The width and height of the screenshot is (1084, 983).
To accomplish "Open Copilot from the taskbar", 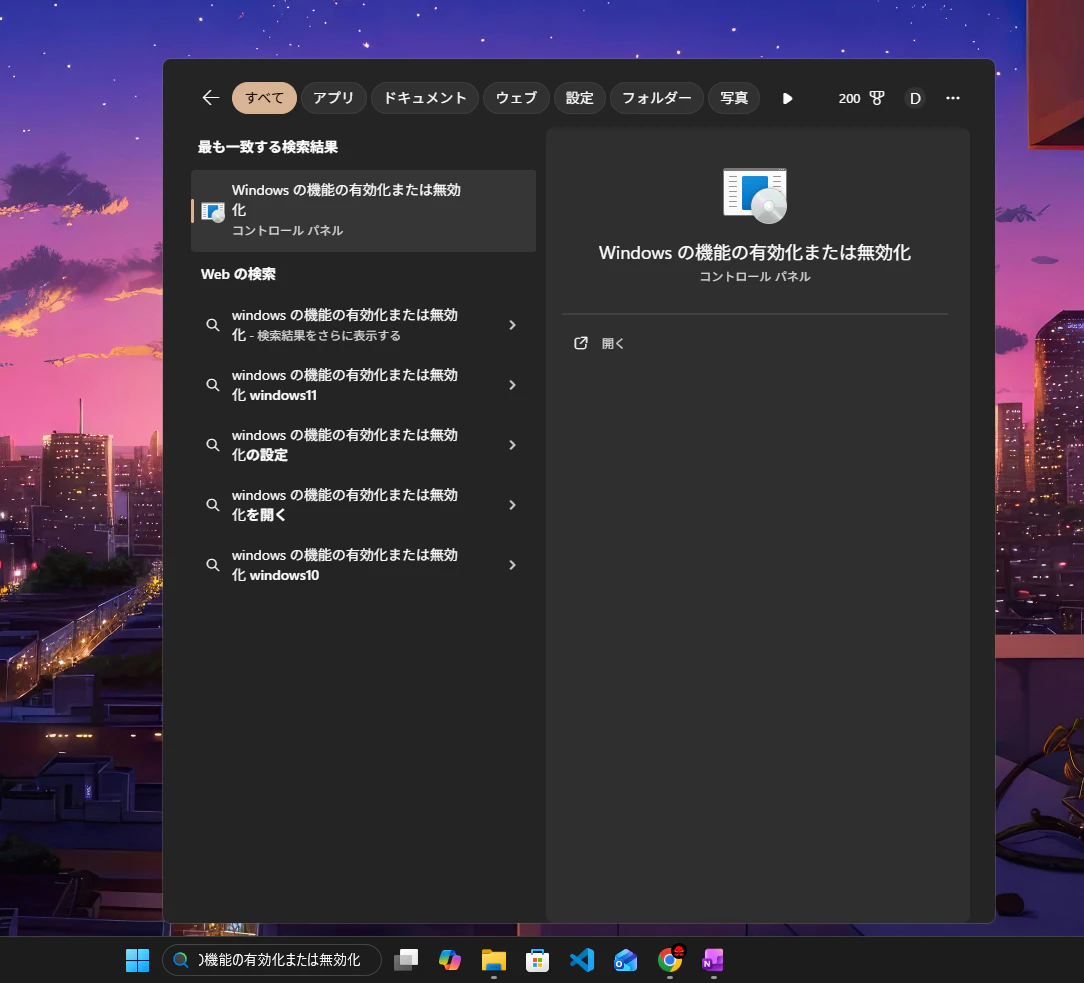I will [x=449, y=960].
